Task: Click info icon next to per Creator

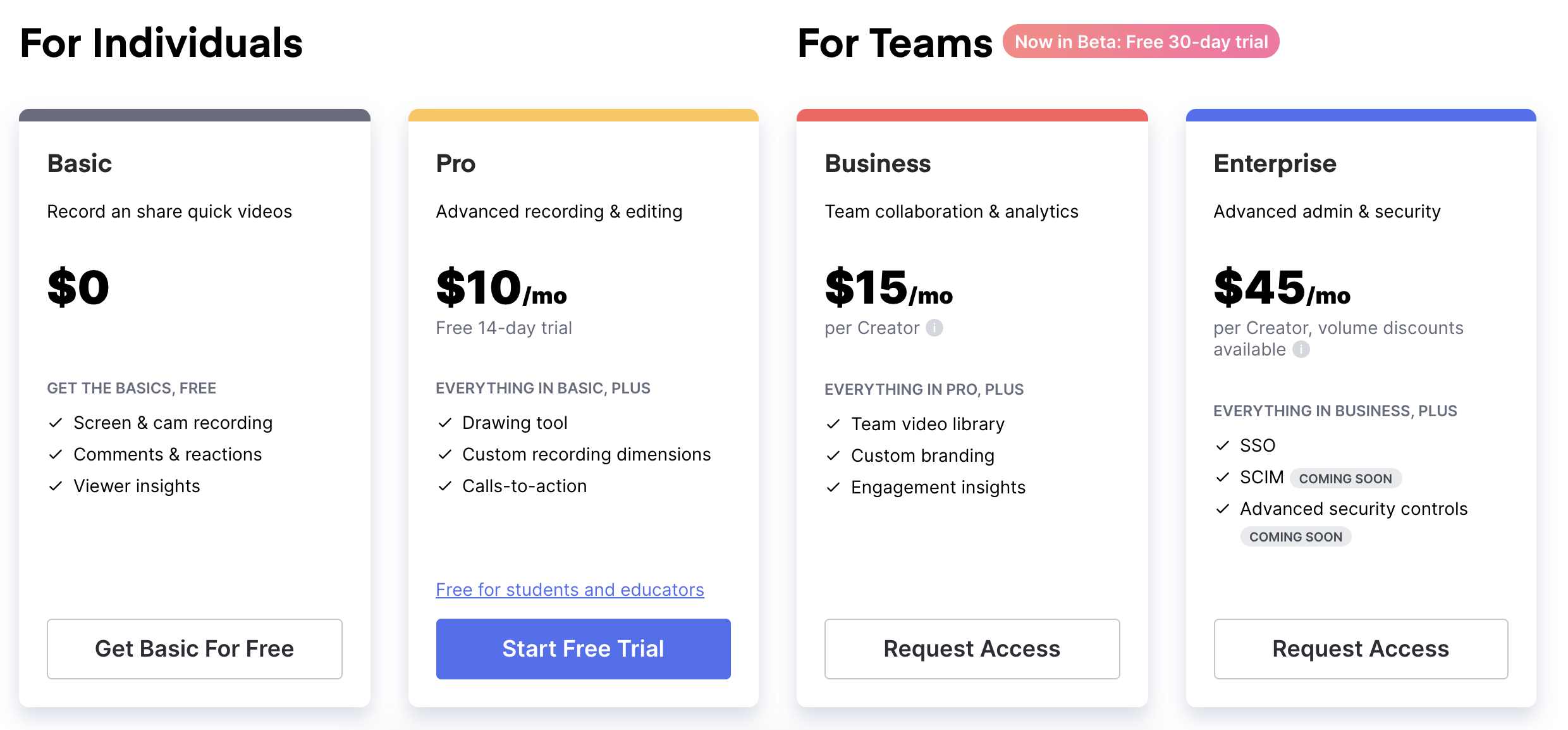Action: tap(934, 328)
